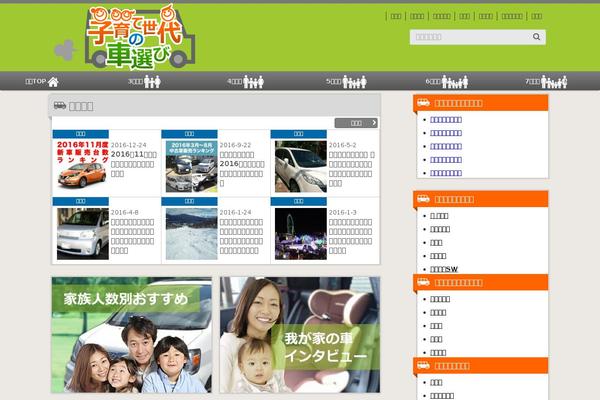Click the date text 2016-12-24
Screen dimensions: 600x400
129,145
